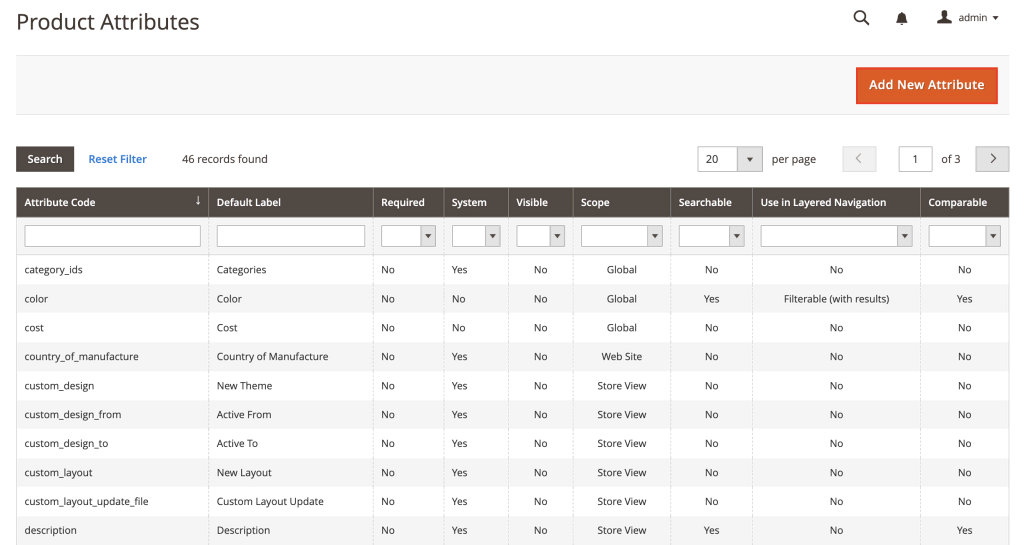Focus the Default Label filter field
This screenshot has width=1024, height=545.
[x=290, y=236]
